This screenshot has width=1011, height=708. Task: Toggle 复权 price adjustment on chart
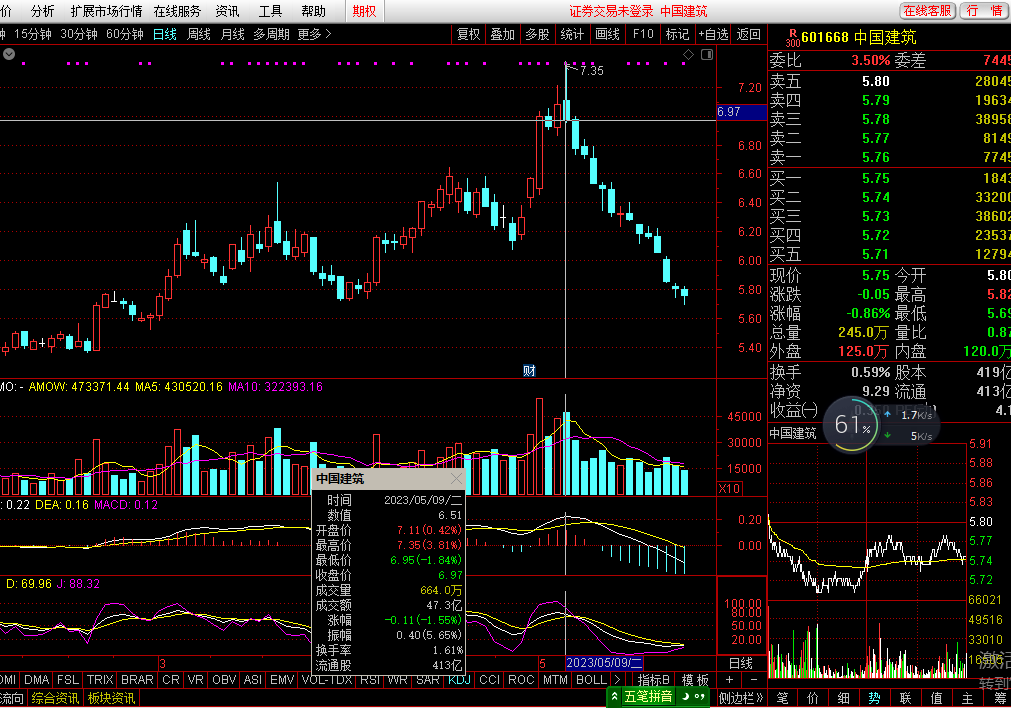(x=468, y=34)
